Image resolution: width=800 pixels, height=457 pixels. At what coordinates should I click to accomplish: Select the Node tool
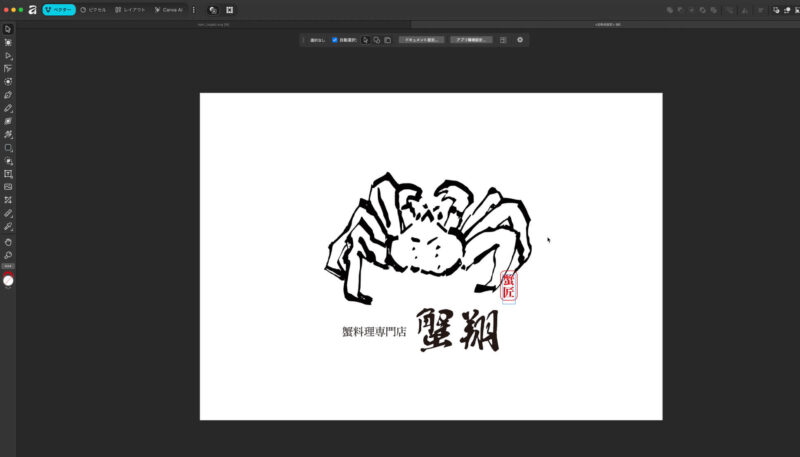8,56
